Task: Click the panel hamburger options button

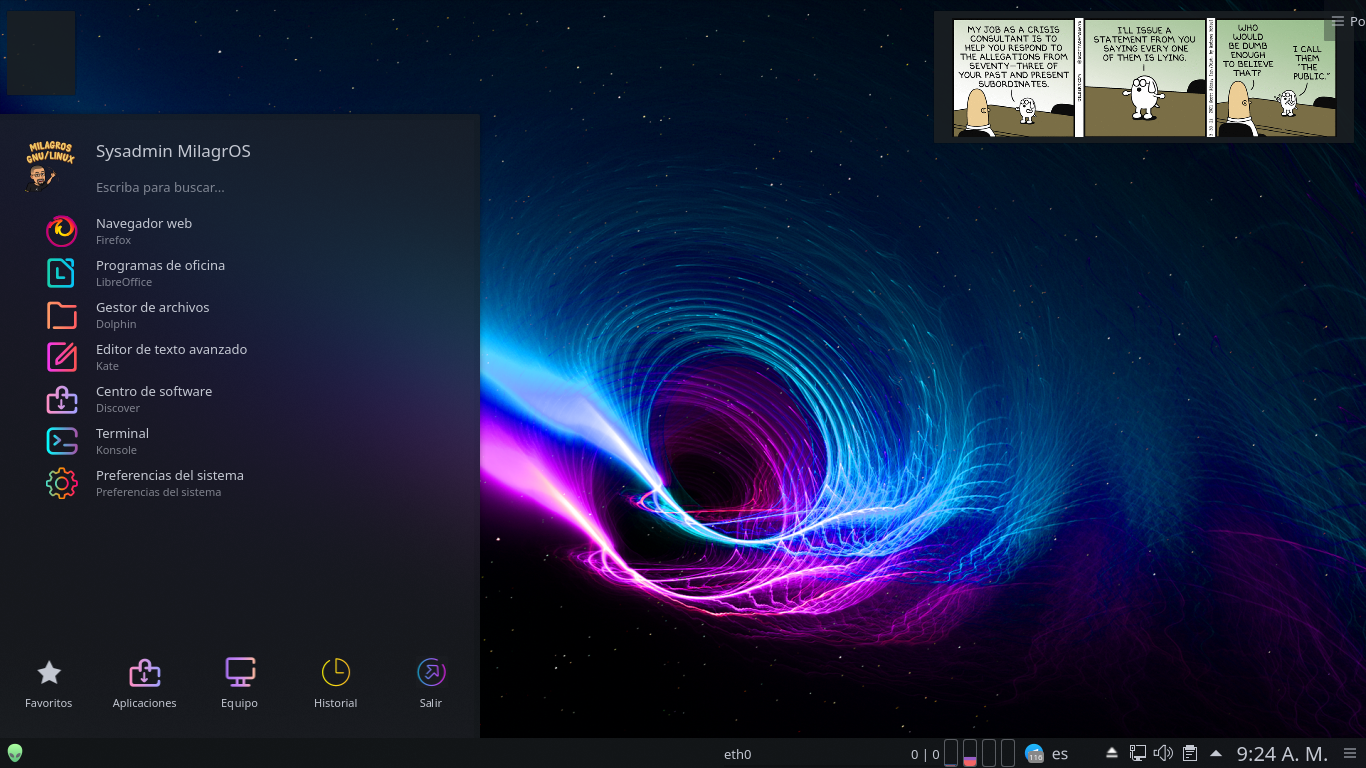Action: [1351, 753]
